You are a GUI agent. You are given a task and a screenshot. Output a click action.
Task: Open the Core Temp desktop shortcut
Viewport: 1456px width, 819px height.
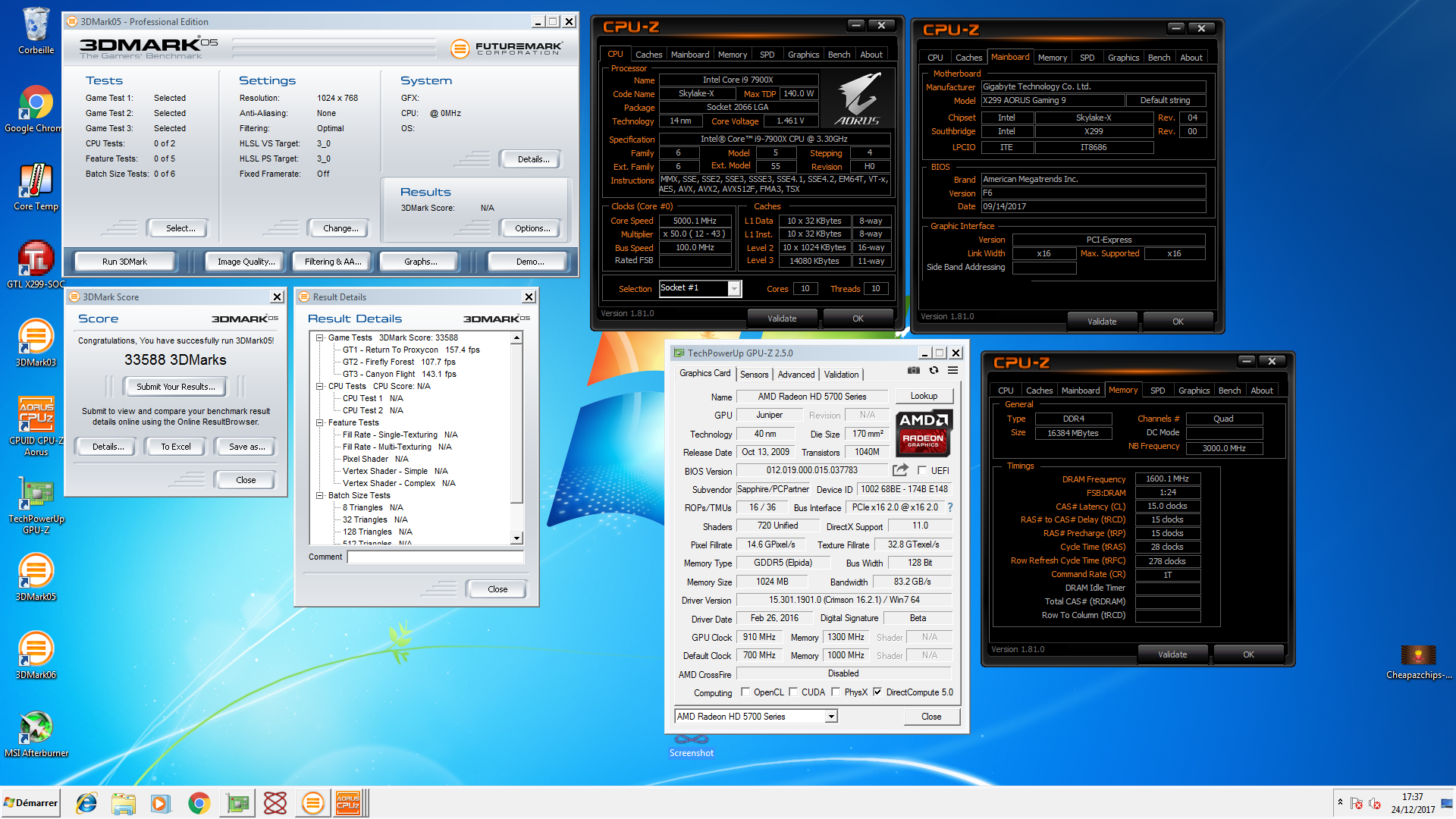coord(36,187)
